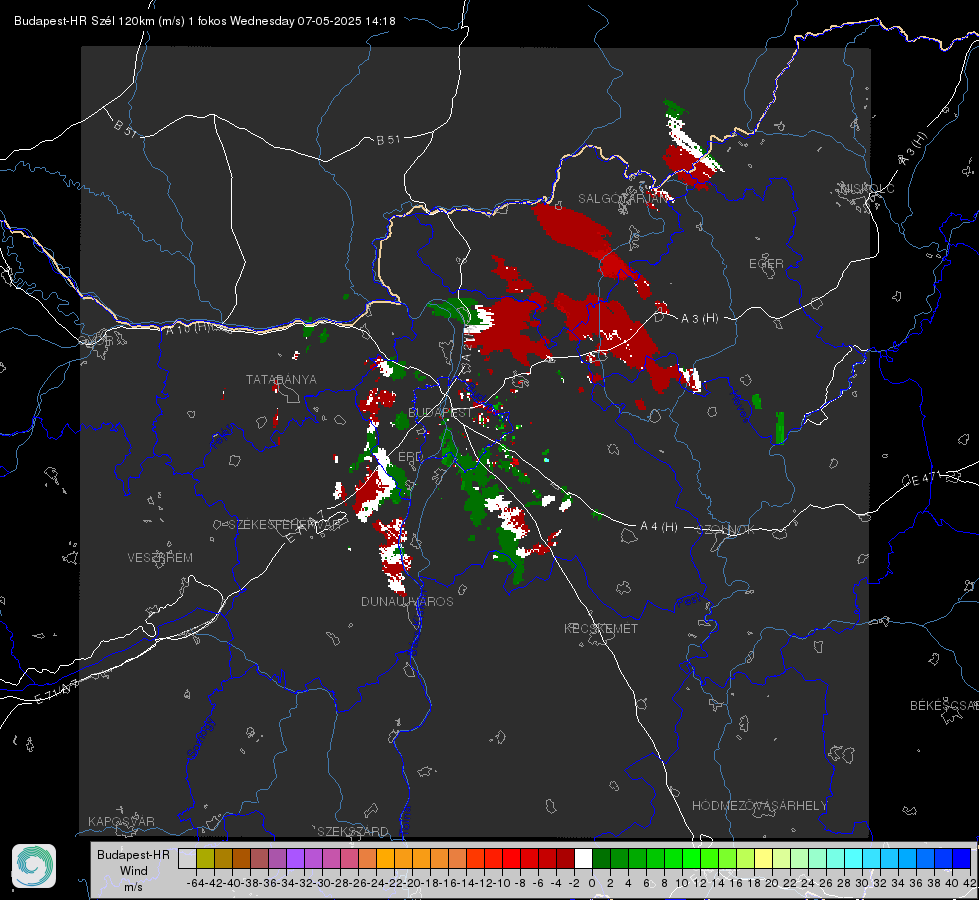Click the A 4 (H) road label

pyautogui.click(x=659, y=527)
